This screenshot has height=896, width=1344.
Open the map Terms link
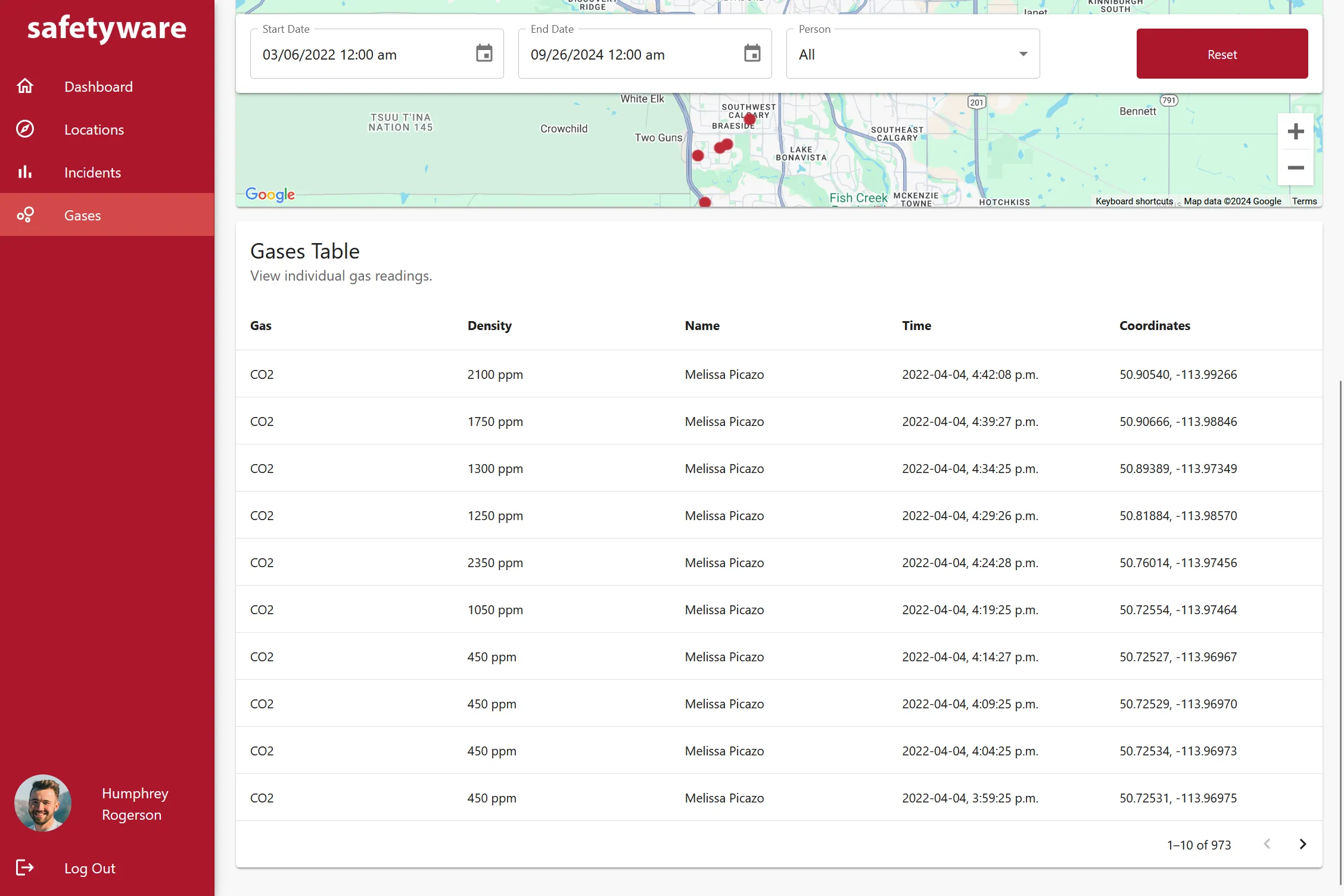coord(1305,201)
